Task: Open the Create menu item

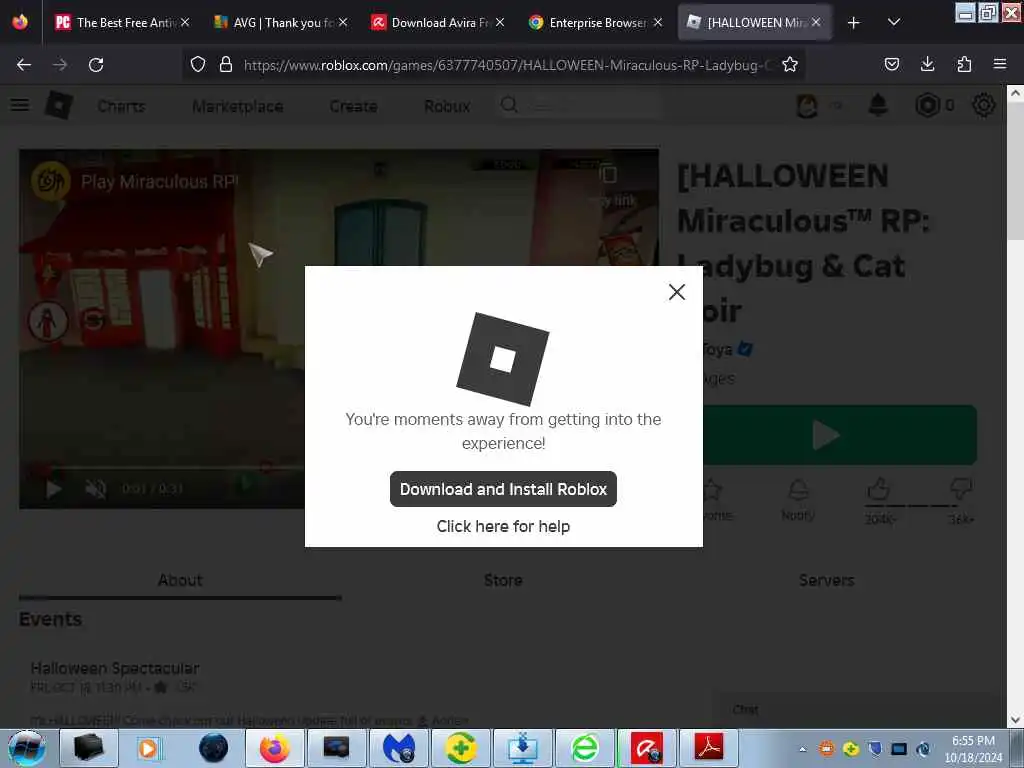Action: click(x=353, y=106)
